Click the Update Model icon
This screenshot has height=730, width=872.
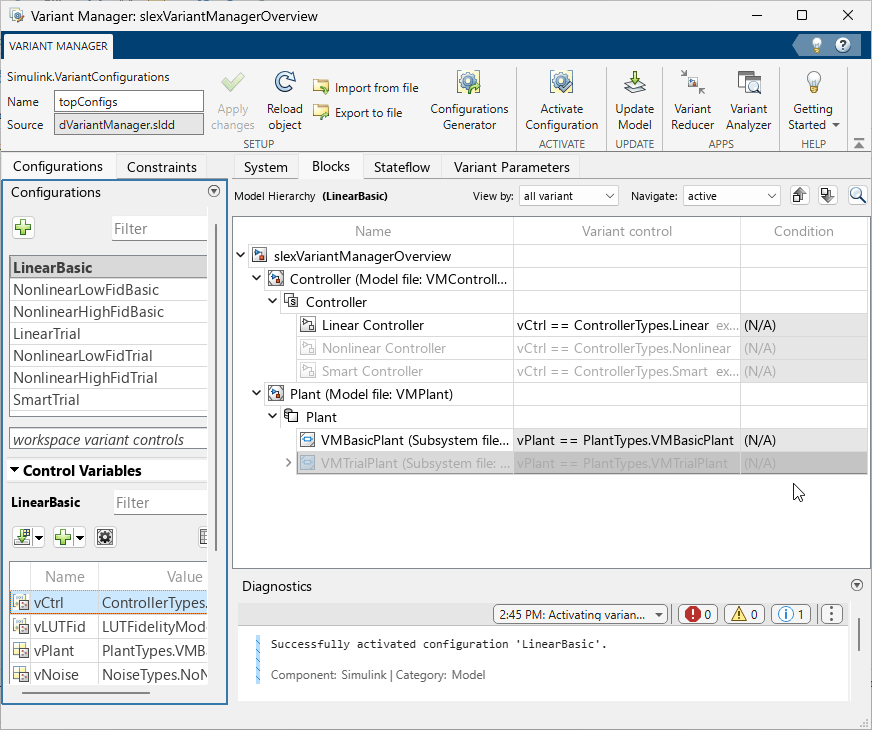[x=634, y=82]
